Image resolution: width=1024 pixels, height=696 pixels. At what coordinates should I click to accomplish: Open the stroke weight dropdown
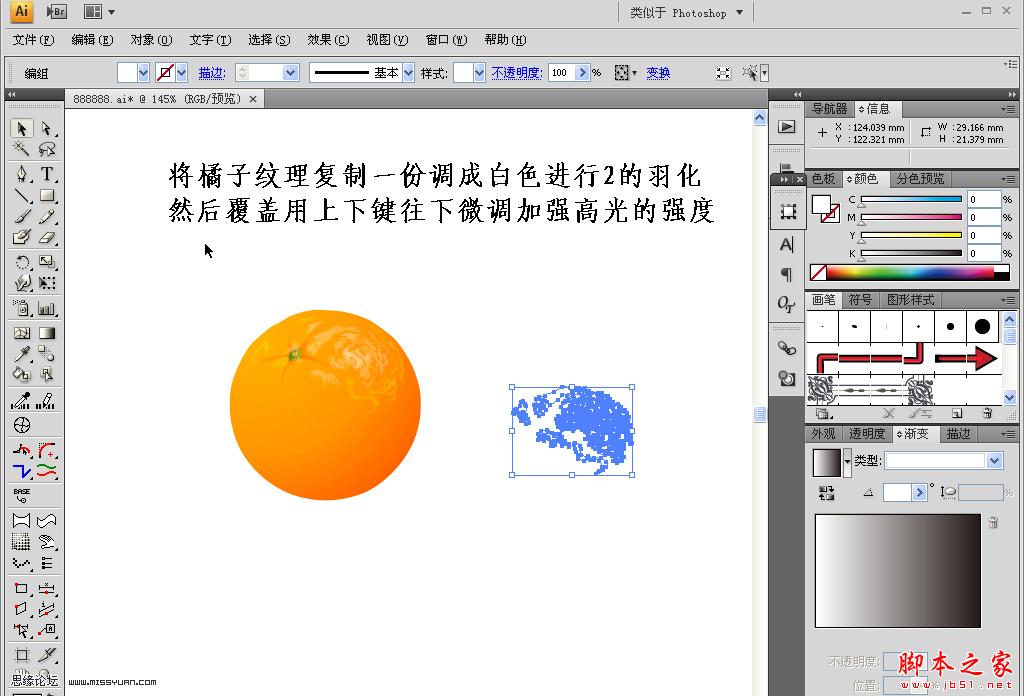(291, 72)
